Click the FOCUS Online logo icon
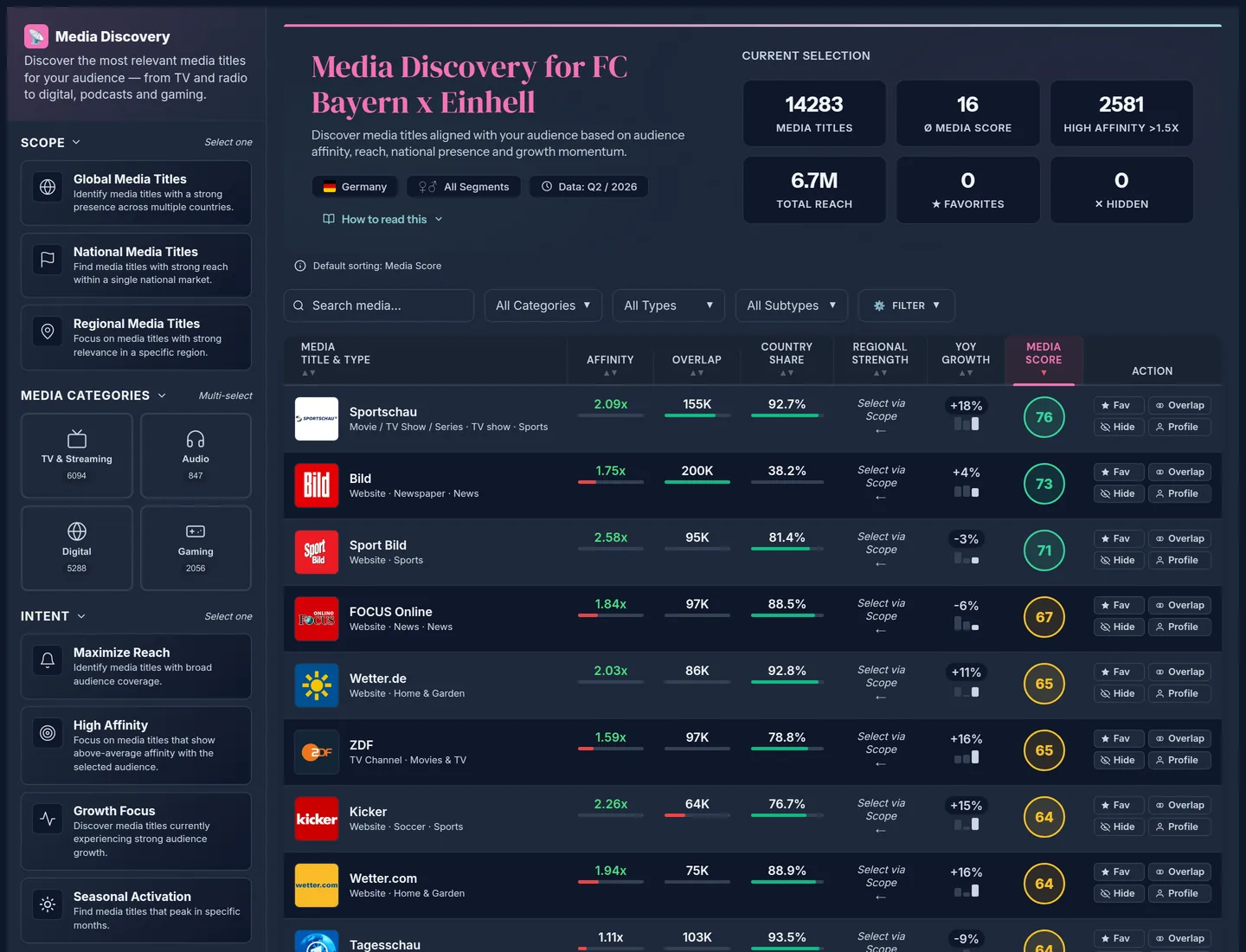This screenshot has height=952, width=1246. click(317, 619)
